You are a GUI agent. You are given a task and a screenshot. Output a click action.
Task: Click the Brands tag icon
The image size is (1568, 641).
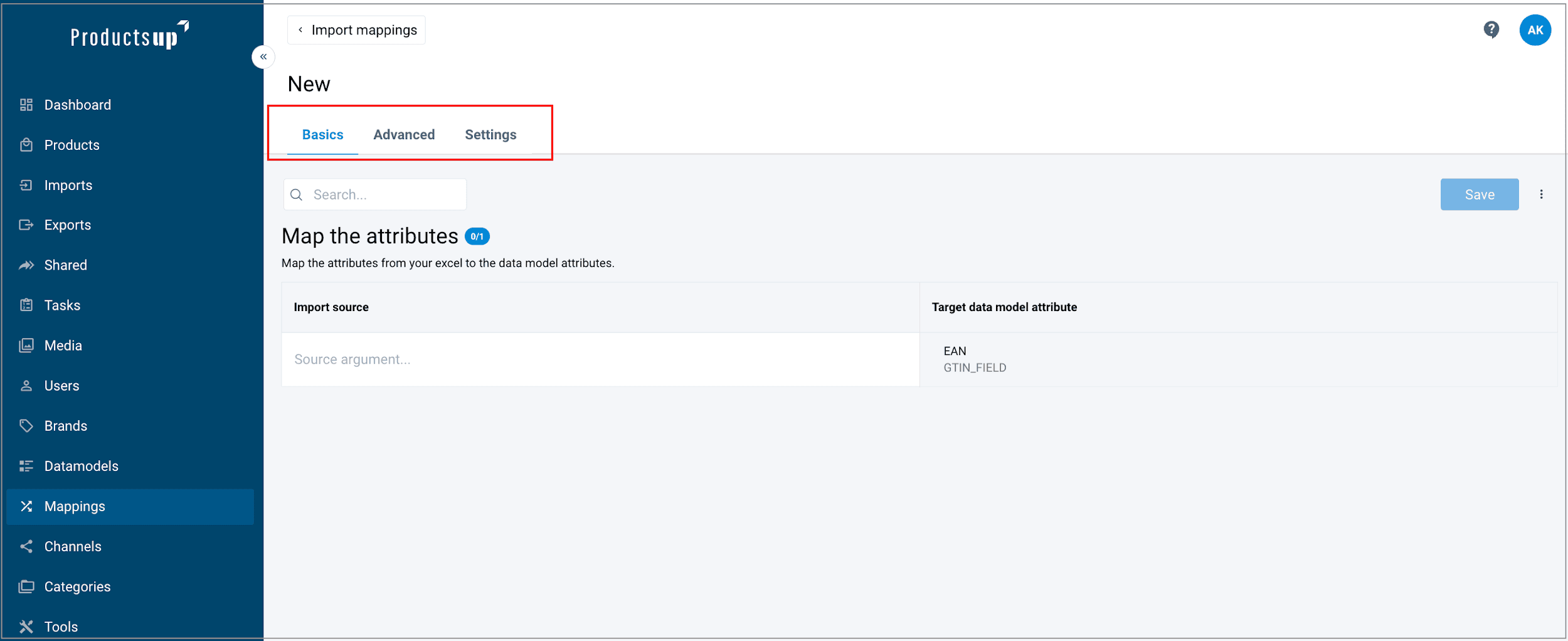pyautogui.click(x=26, y=426)
